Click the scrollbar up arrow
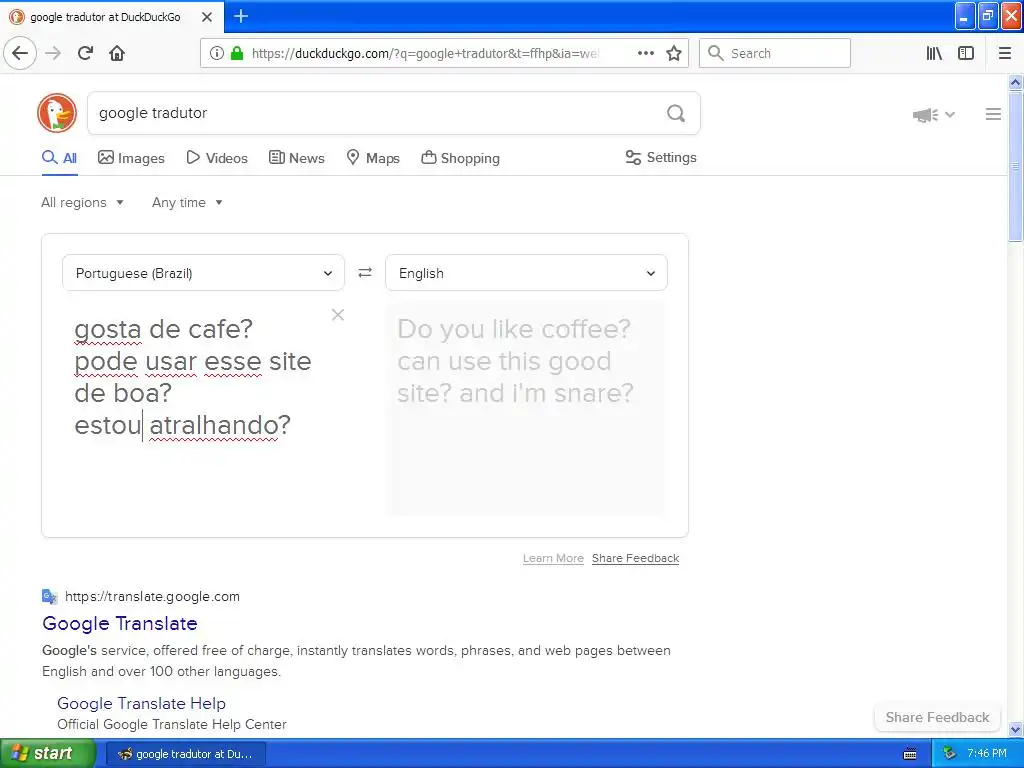The height and width of the screenshot is (768, 1024). 1015,82
